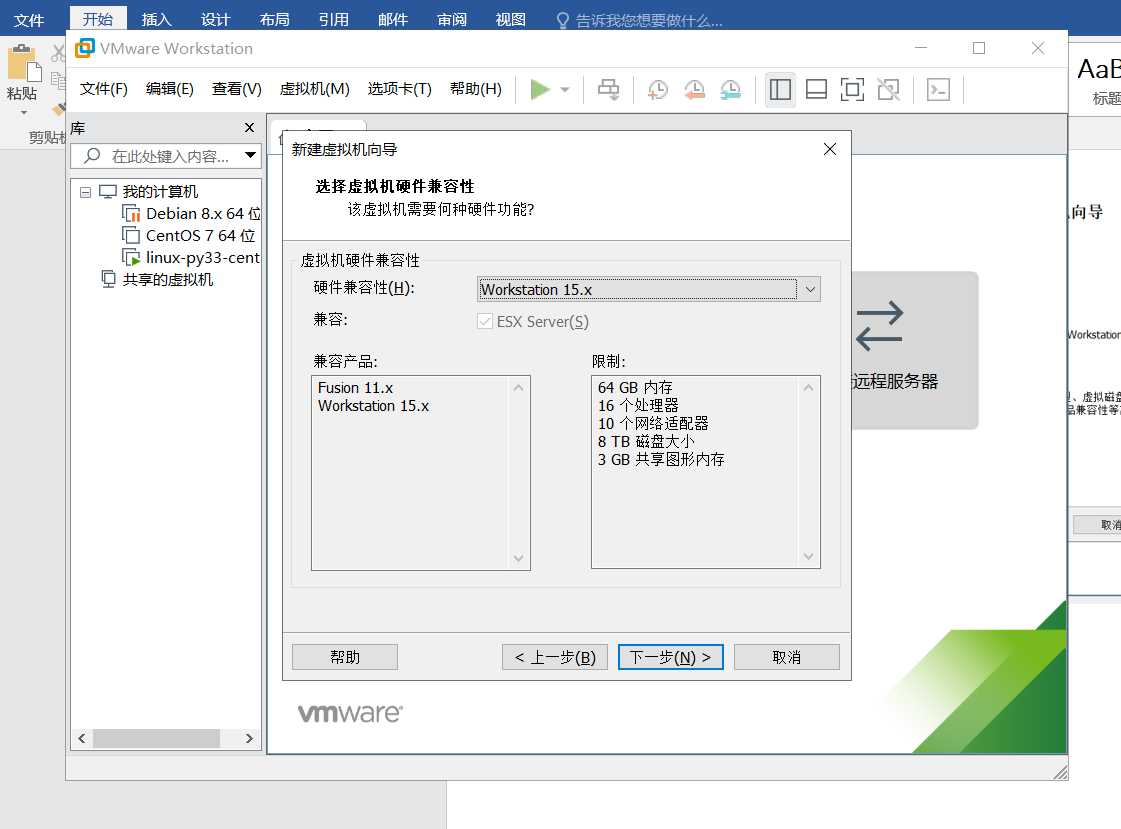The image size is (1121, 829).
Task: Click the Enter Full Screen icon
Action: coord(852,89)
